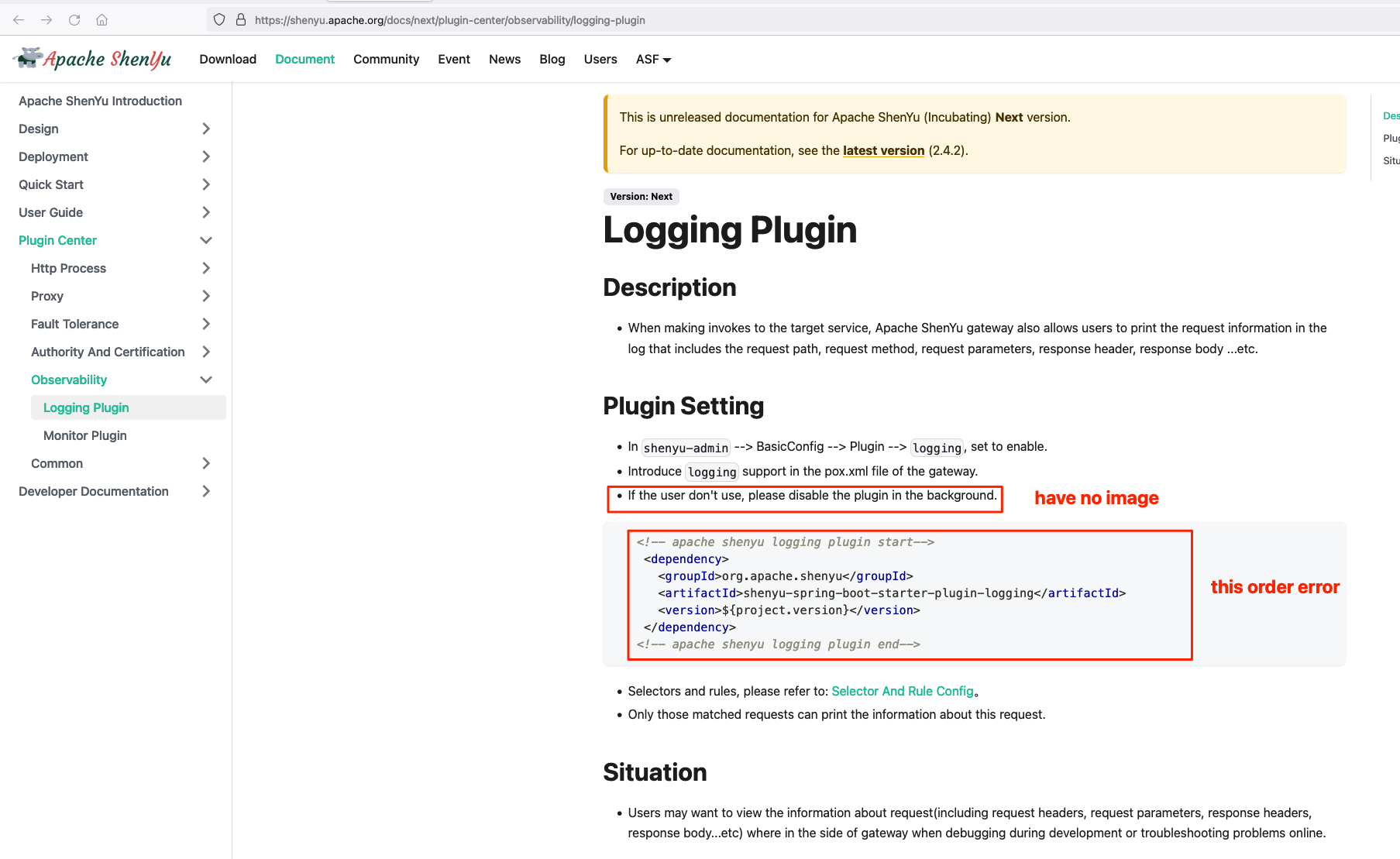Focus the browser address bar URL

click(x=449, y=20)
